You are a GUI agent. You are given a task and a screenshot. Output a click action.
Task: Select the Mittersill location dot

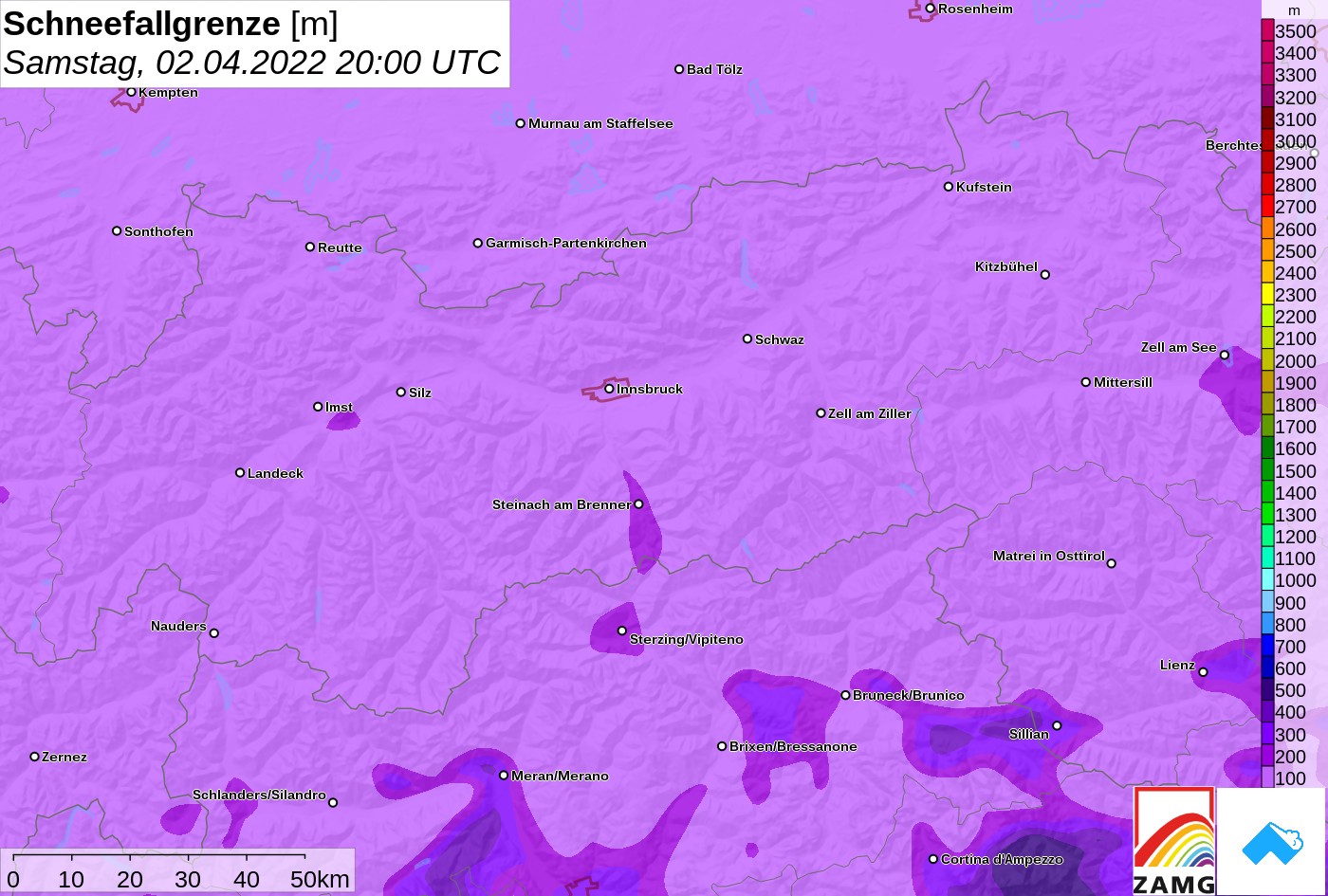1086,382
